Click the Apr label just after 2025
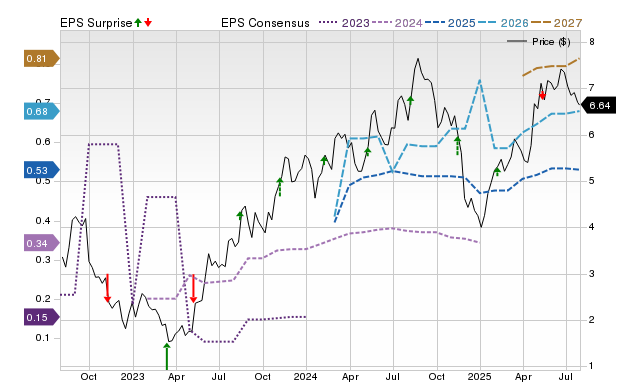 (523, 377)
